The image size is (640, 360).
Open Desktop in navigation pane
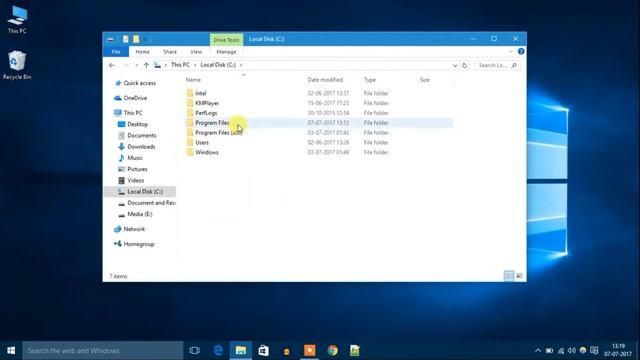[137, 124]
